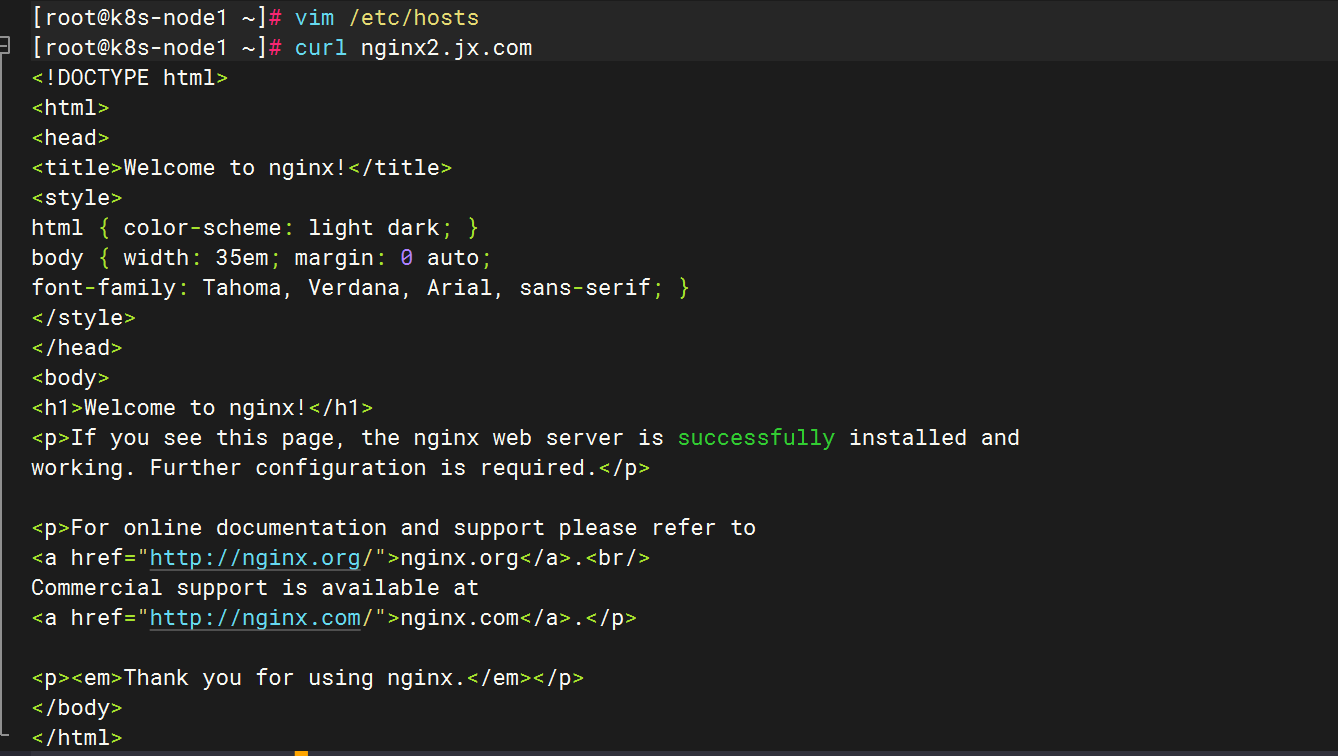Viewport: 1338px width, 756px height.
Task: Click the 'sans-serif' font value
Action: (585, 288)
